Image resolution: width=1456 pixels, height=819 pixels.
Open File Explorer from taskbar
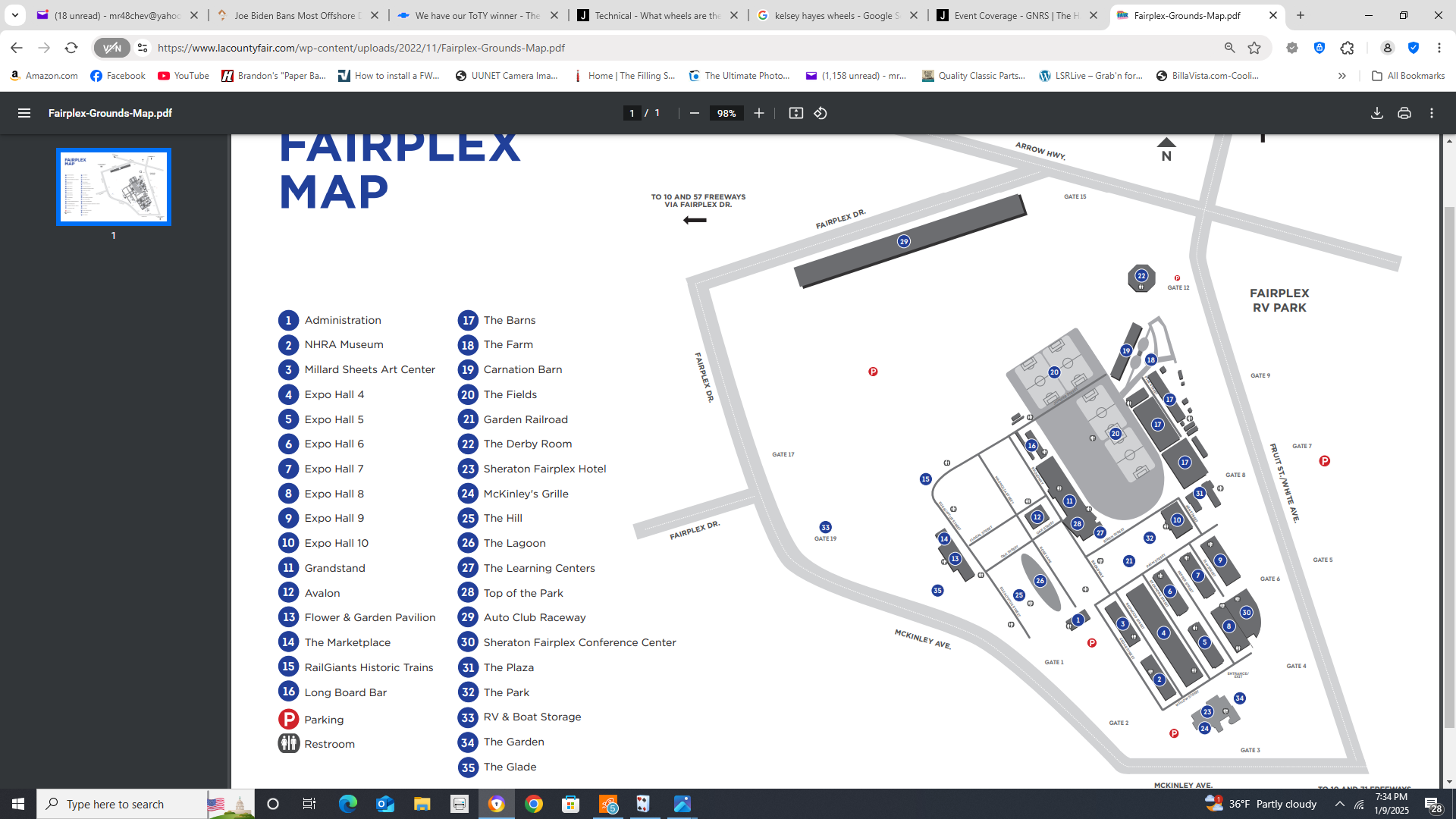click(x=422, y=804)
